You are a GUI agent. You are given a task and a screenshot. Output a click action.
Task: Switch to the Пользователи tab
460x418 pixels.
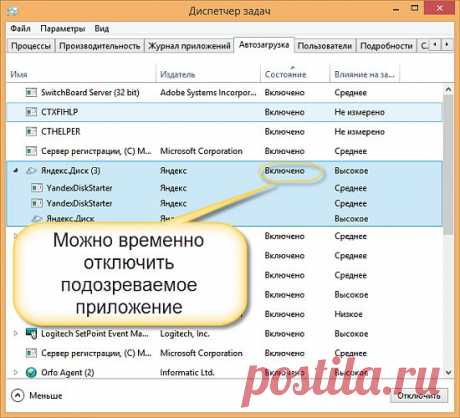tap(325, 46)
